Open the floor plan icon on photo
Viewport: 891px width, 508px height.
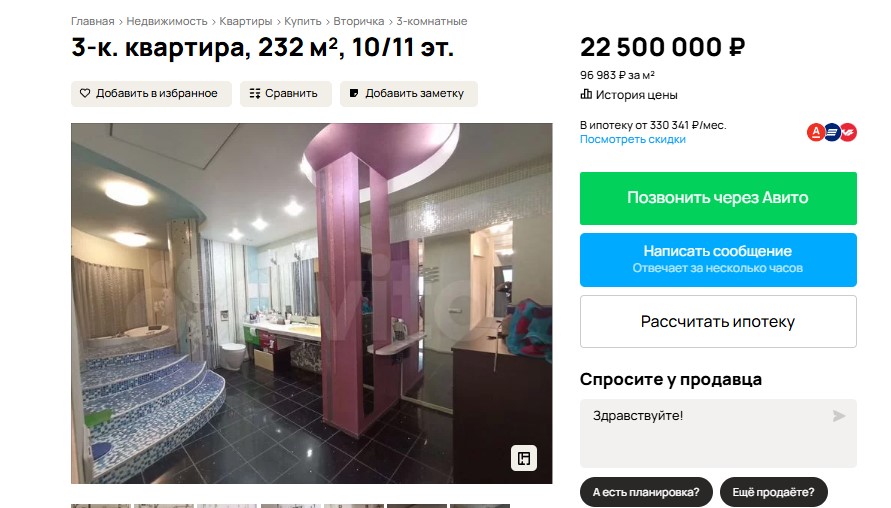[524, 458]
